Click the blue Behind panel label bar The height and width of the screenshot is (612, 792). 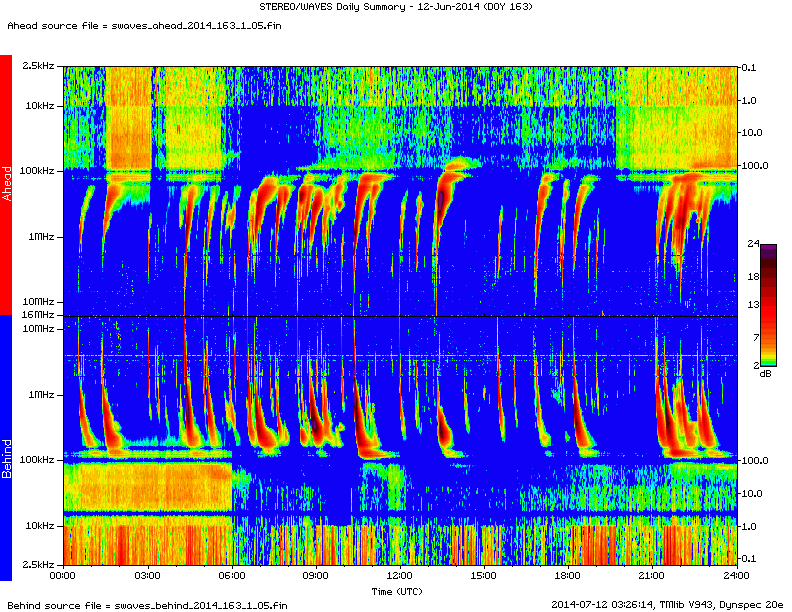tap(6, 448)
